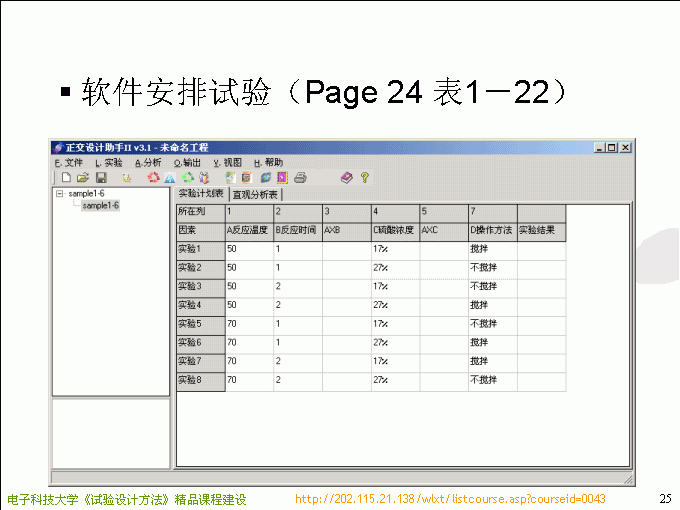Open the 文件 (File) menu
The width and height of the screenshot is (680, 510).
pyautogui.click(x=69, y=163)
